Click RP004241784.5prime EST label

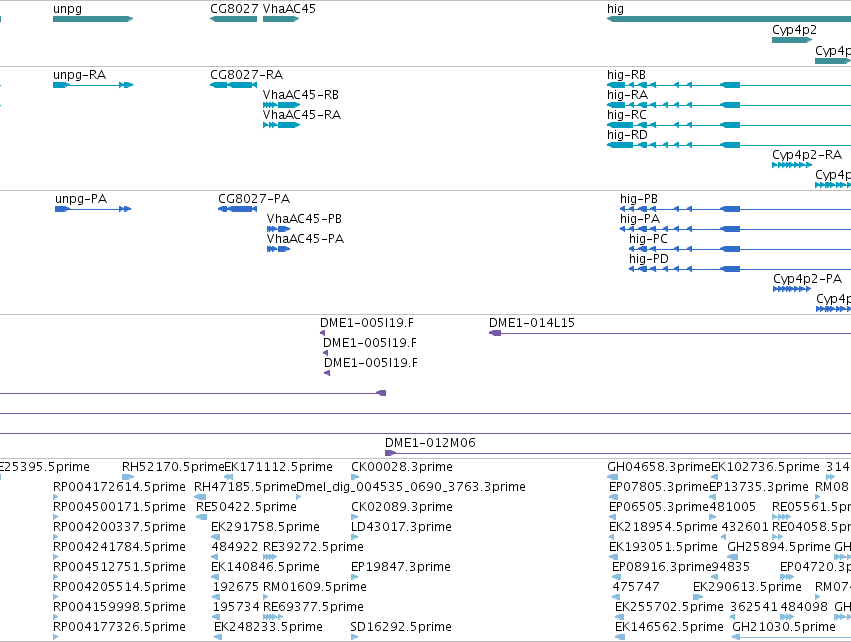119,547
